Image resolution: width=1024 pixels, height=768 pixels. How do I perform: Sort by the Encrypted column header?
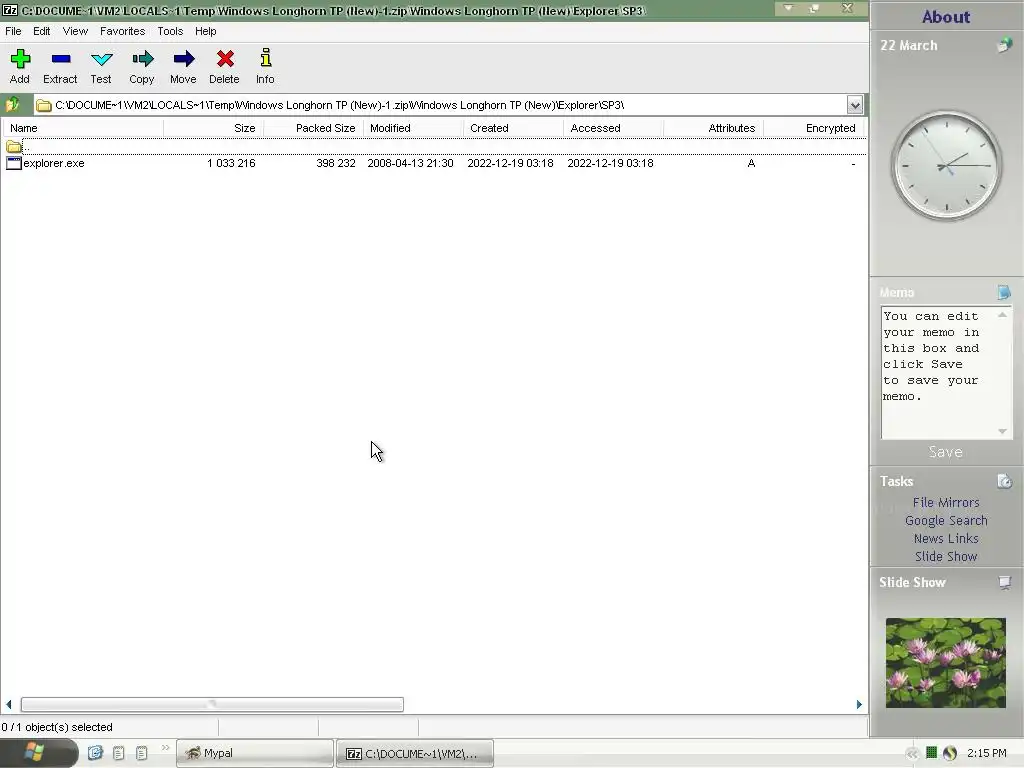(x=813, y=128)
